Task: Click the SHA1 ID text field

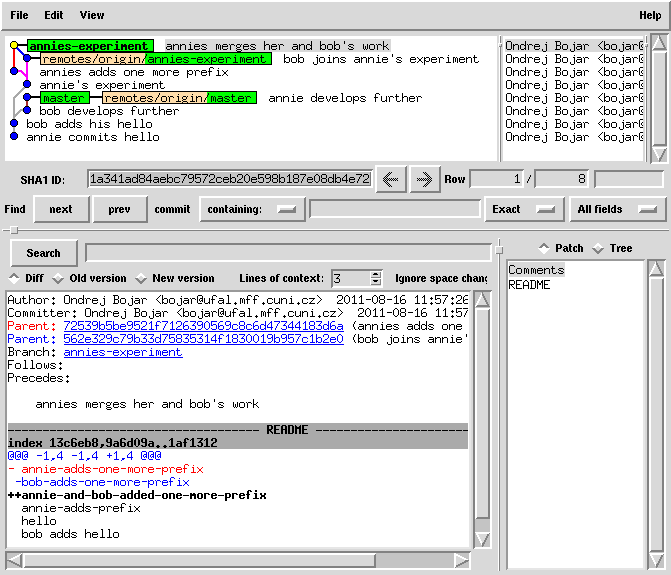Action: (229, 179)
